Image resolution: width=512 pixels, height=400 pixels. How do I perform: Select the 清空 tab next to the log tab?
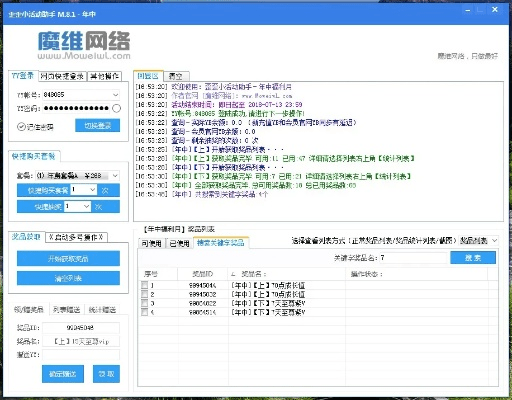[x=176, y=76]
